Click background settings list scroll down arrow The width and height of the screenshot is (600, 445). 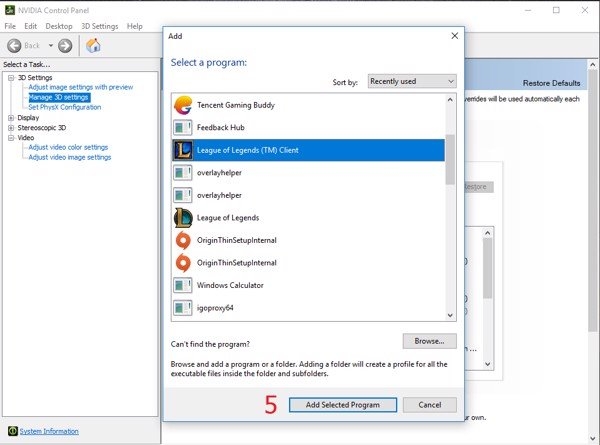pyautogui.click(x=488, y=364)
